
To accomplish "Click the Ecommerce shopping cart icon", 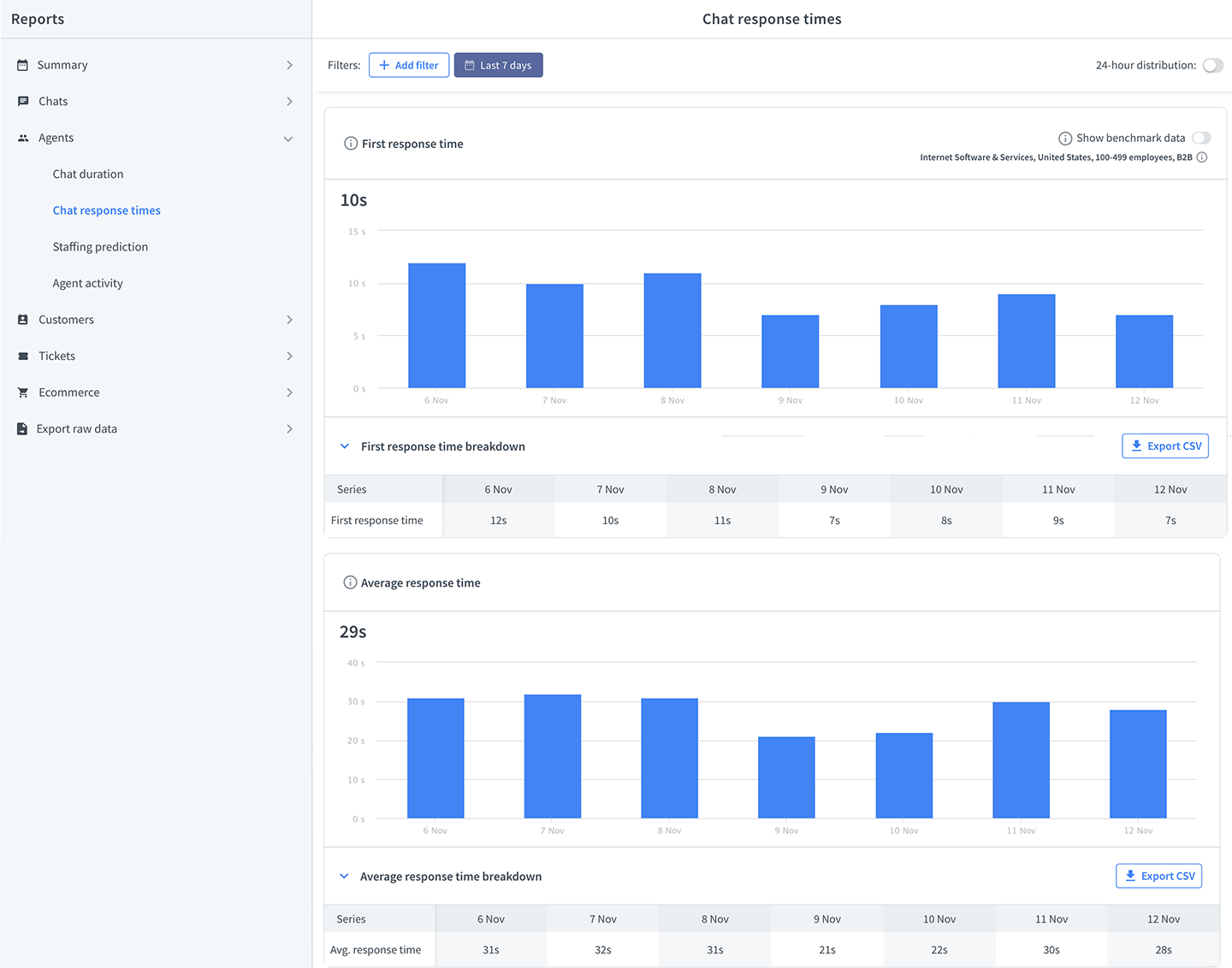I will 23,393.
